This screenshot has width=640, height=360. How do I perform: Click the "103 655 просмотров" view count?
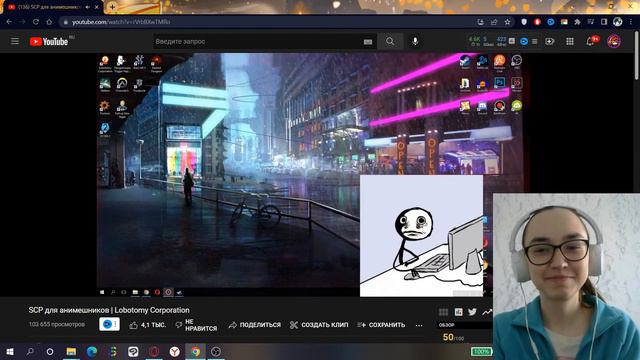[x=57, y=324]
